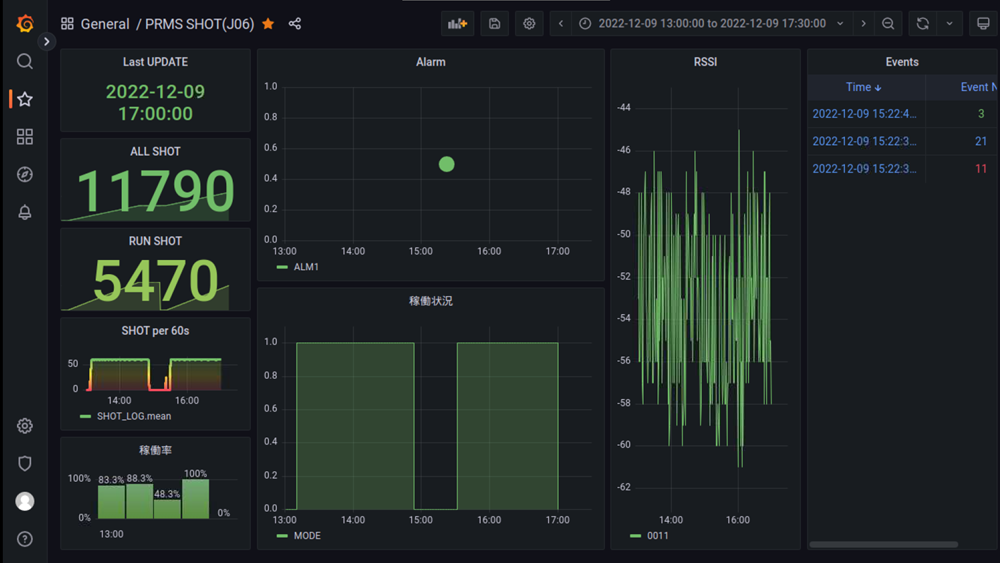Toggle the MODE legend series visibility
1000x563 pixels.
click(307, 536)
